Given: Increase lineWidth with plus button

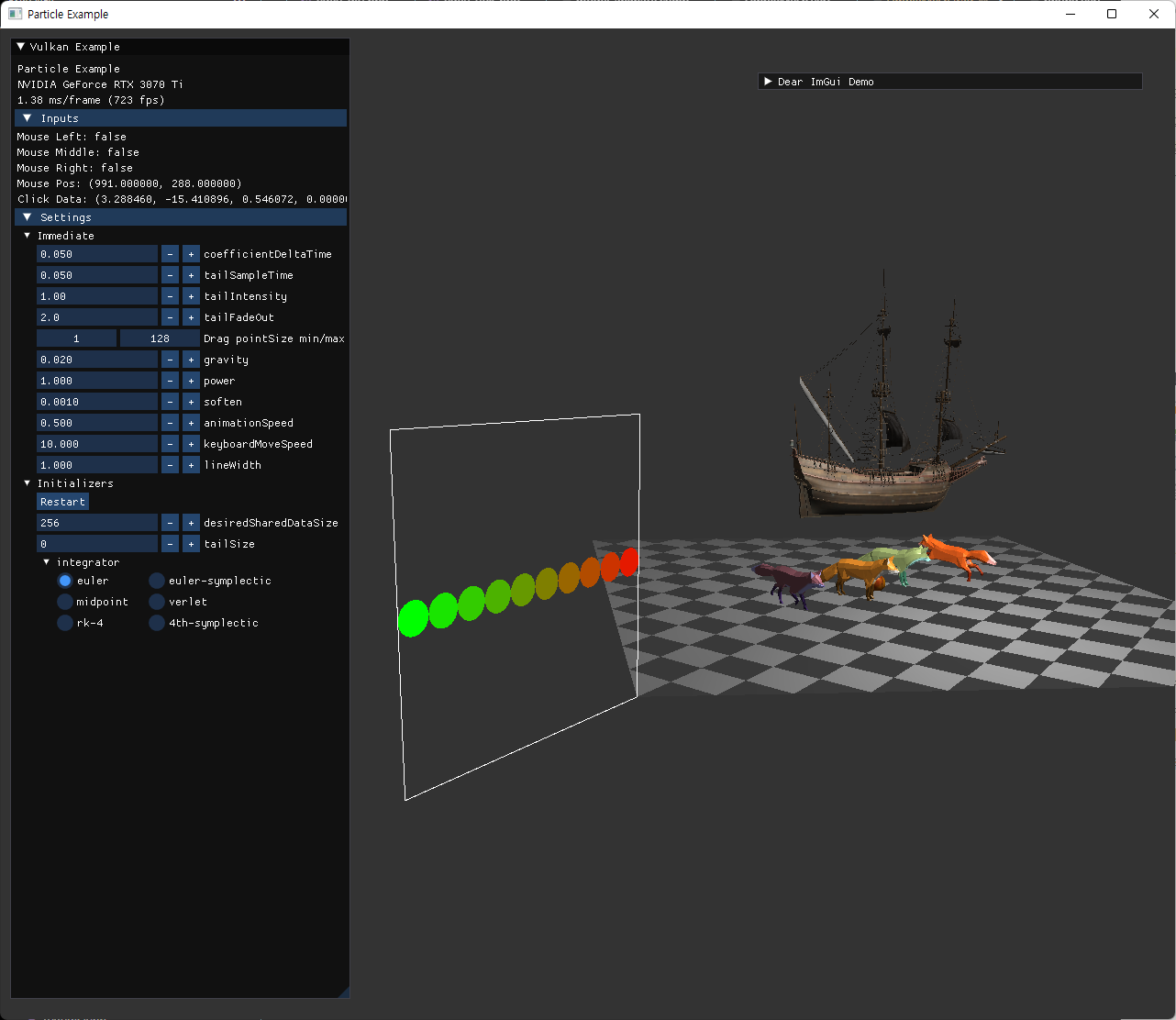Looking at the screenshot, I should 191,465.
